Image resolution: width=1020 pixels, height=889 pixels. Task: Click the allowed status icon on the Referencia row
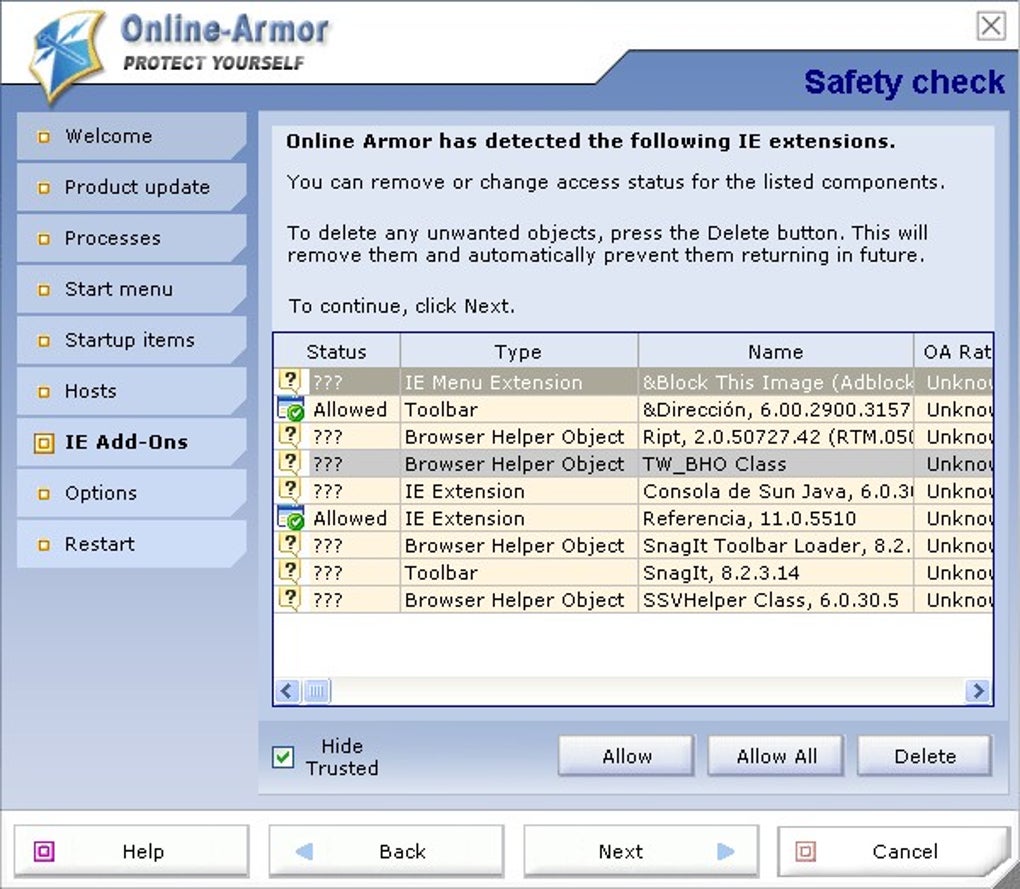[290, 518]
